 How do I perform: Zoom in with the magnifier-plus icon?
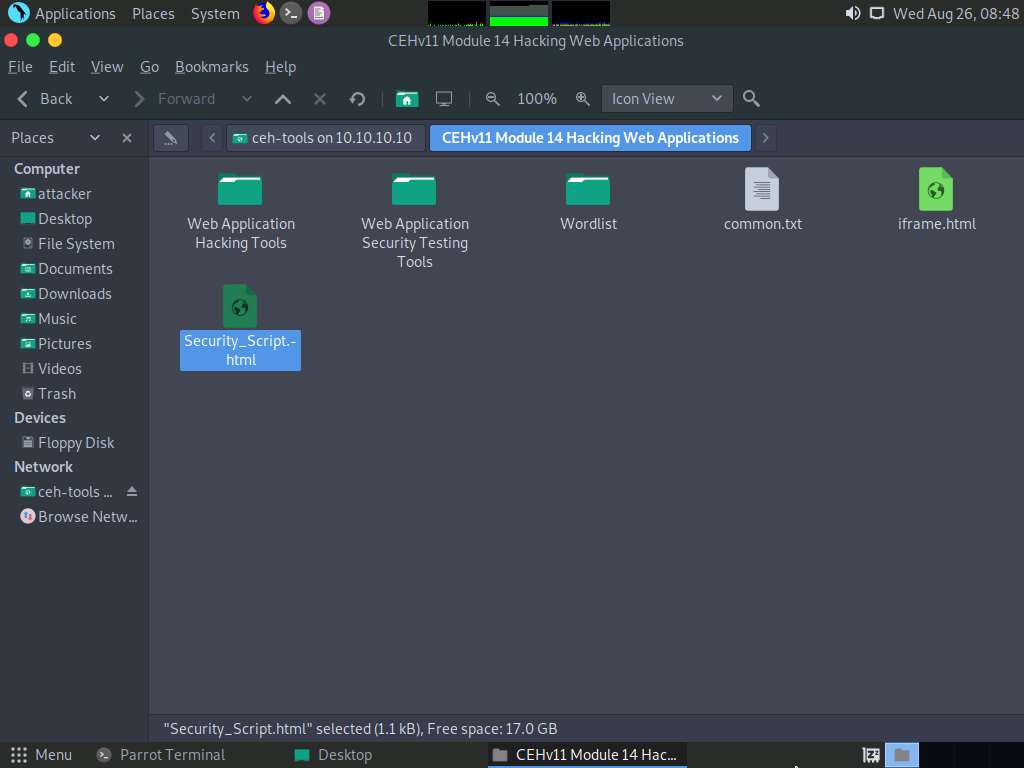[x=583, y=98]
